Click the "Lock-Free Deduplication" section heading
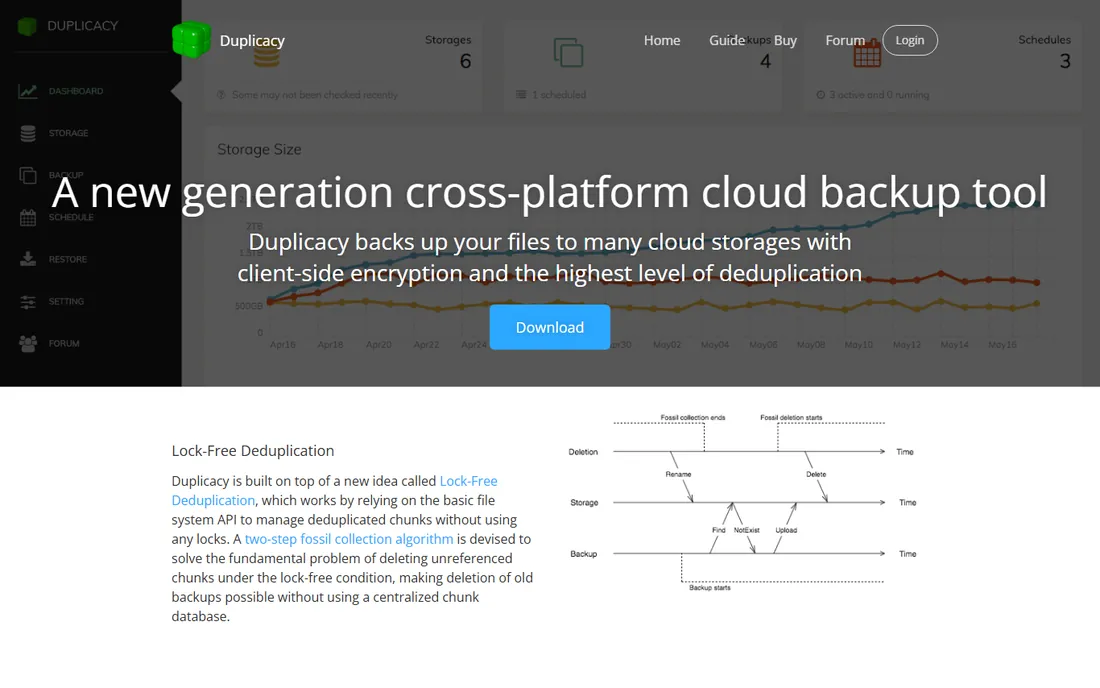This screenshot has height=688, width=1100. (x=253, y=450)
